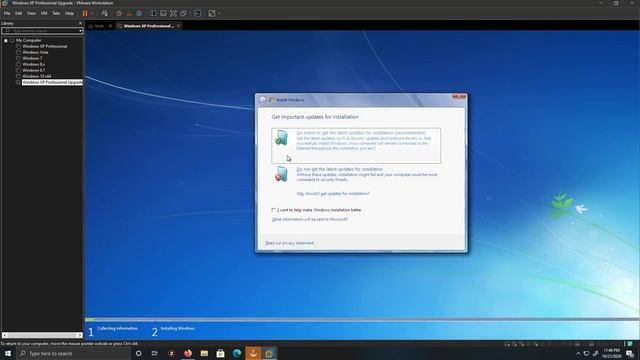This screenshot has width=640, height=360.
Task: Open the console view toolbar icon
Action: click(198, 13)
